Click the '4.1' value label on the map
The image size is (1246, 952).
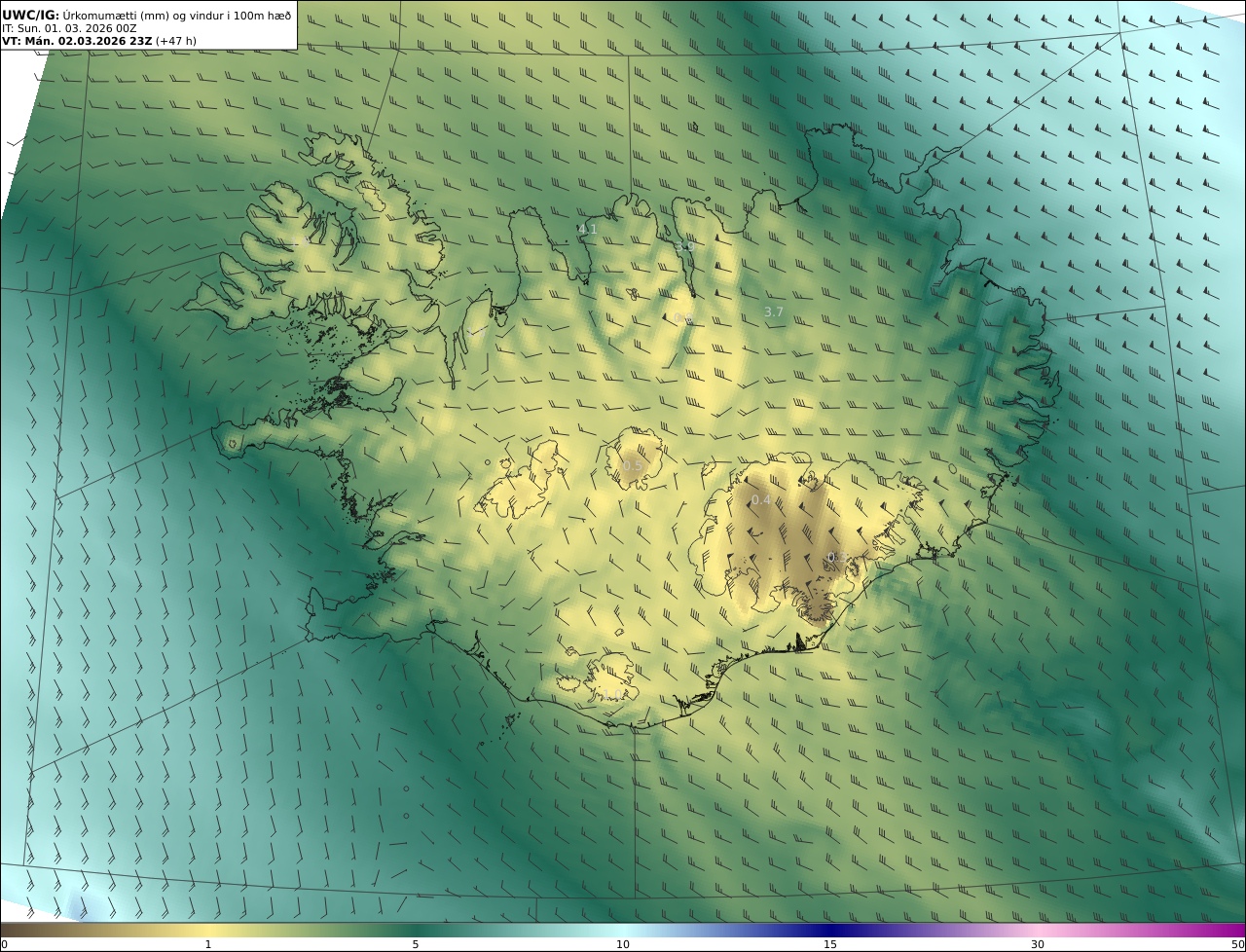click(587, 230)
